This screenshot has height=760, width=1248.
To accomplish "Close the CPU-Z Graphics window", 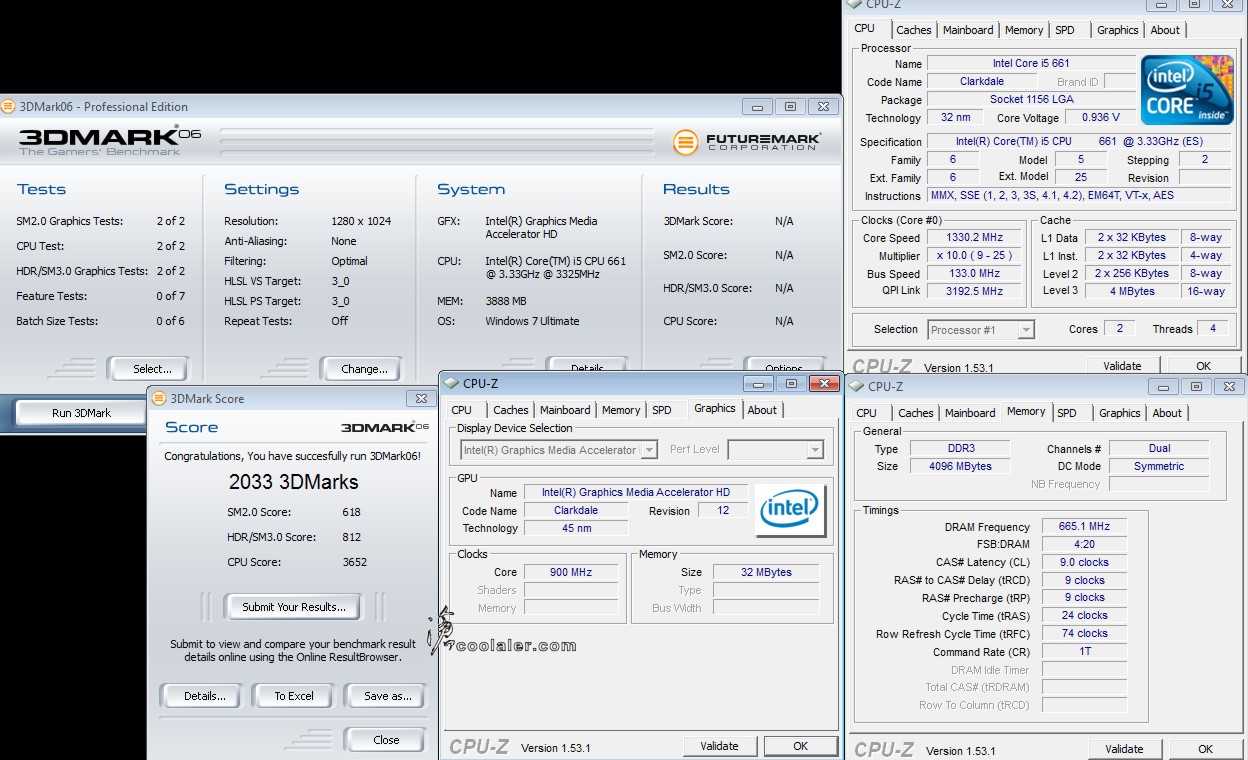I will tap(825, 383).
